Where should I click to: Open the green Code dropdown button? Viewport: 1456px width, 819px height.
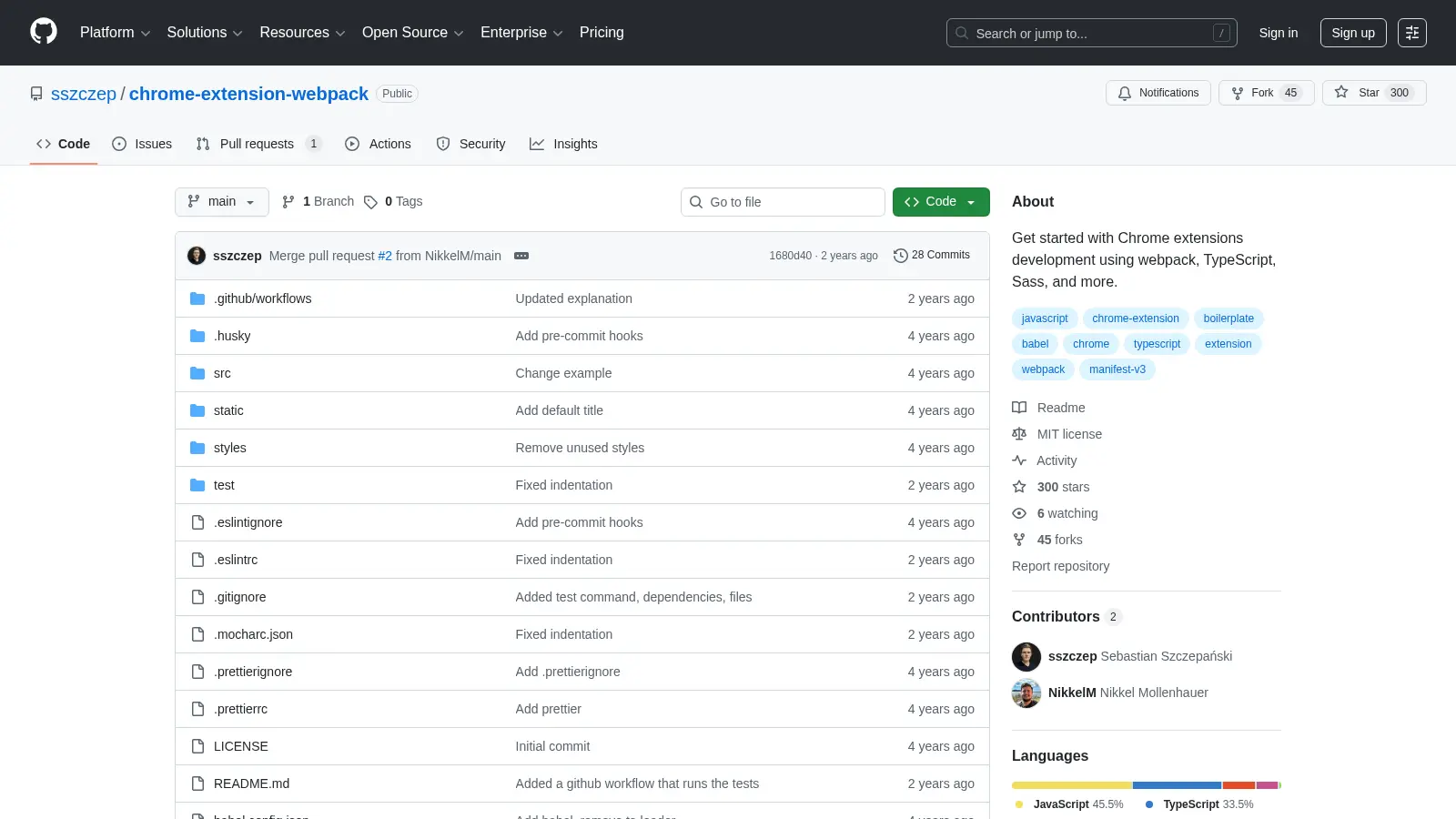pyautogui.click(x=941, y=202)
